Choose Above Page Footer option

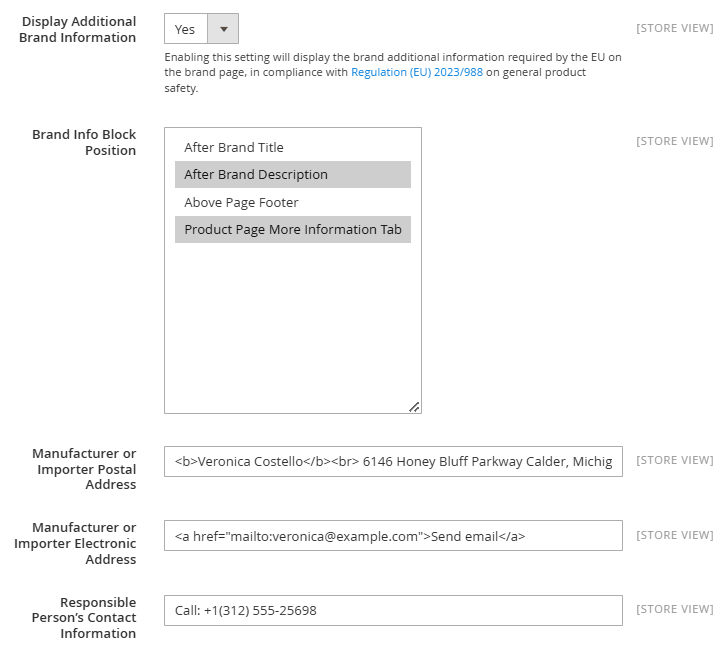tap(292, 202)
